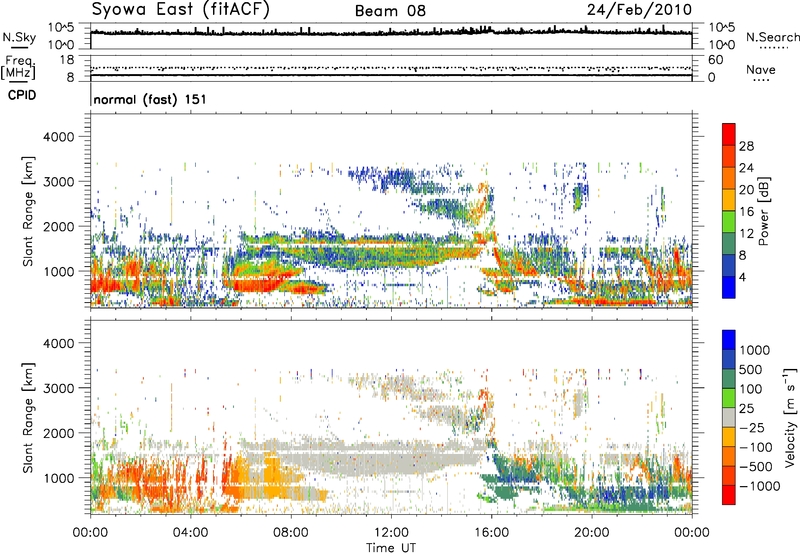Click the '-100' value on Velocity colorbar
This screenshot has width=800, height=554.
[x=756, y=447]
